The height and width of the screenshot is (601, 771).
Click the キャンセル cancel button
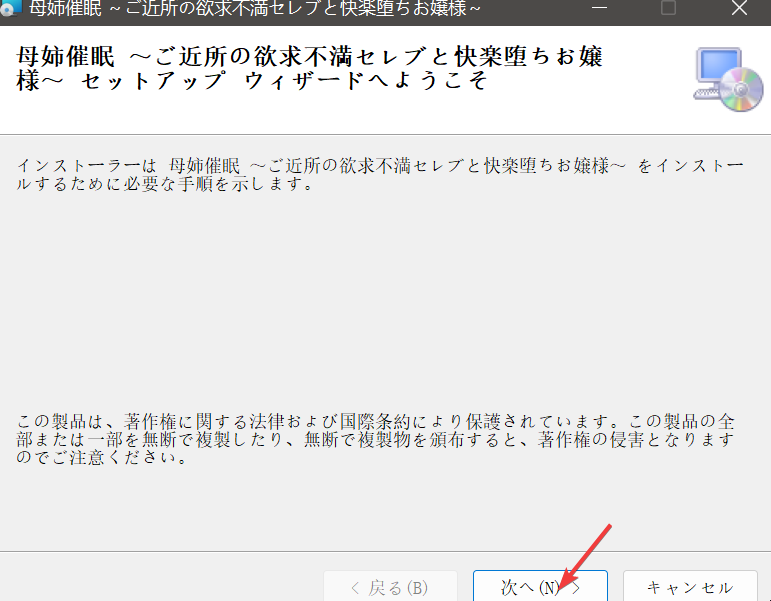point(690,586)
